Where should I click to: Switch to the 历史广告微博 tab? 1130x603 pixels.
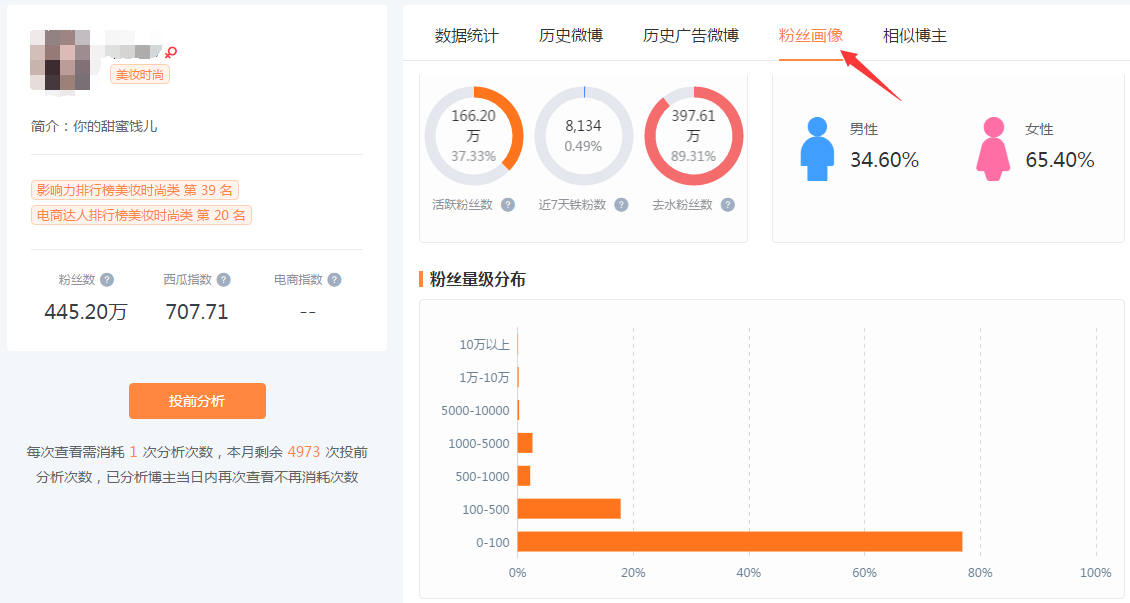690,34
